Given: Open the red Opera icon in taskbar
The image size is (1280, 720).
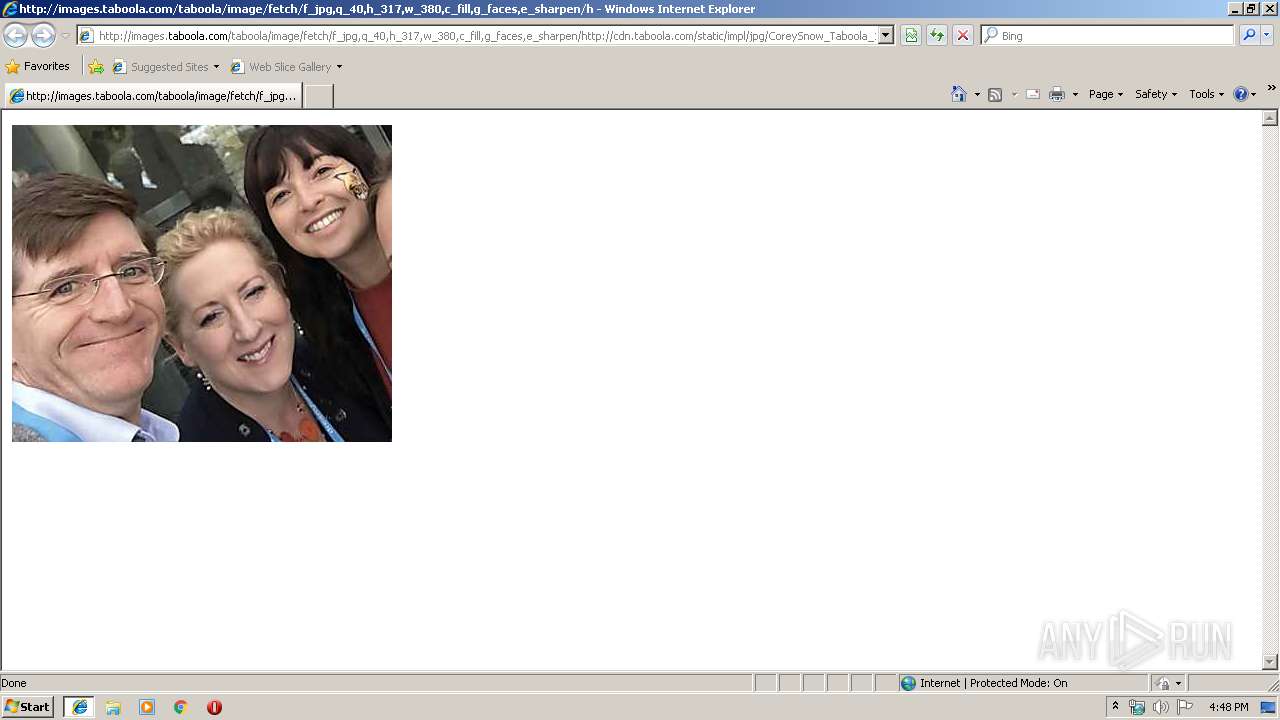Looking at the screenshot, I should click(214, 707).
